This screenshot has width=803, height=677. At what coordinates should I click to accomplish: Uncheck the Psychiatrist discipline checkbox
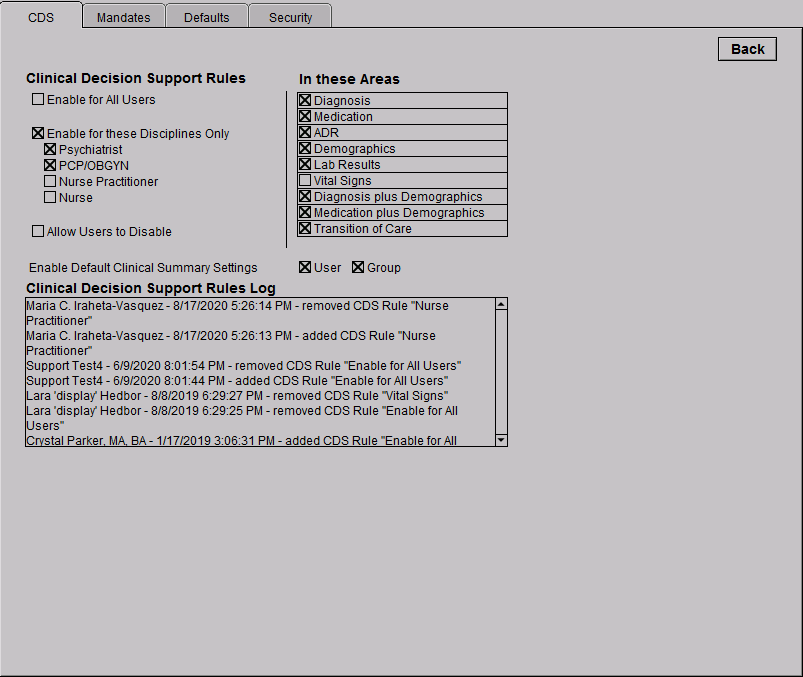pos(50,150)
